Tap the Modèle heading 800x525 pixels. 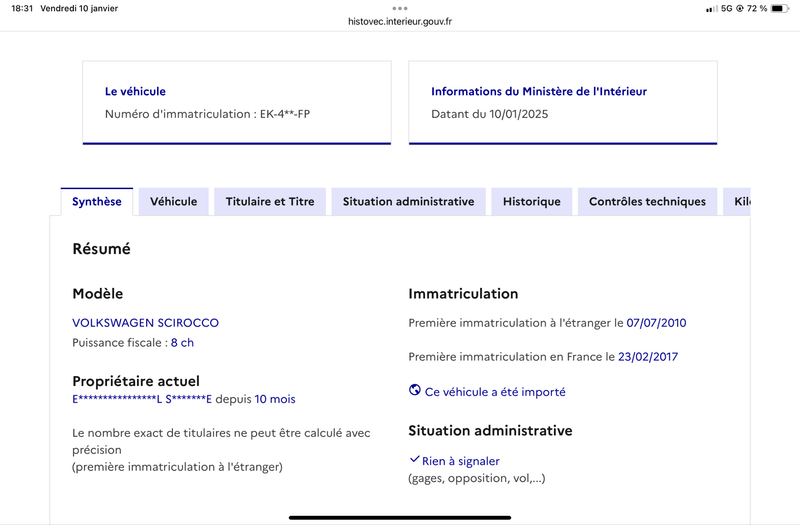(x=97, y=294)
